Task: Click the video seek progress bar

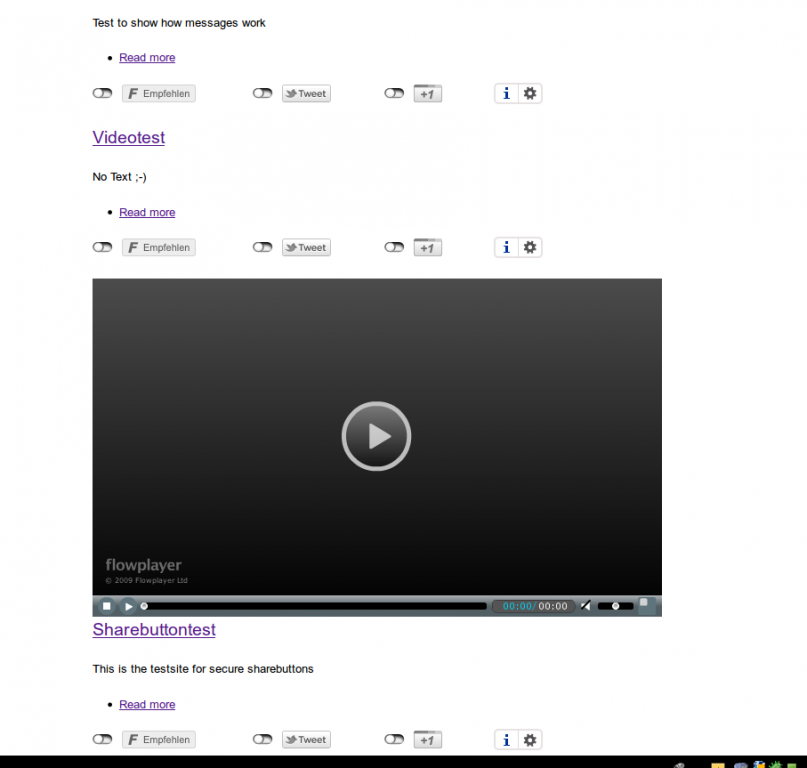Action: (314, 606)
